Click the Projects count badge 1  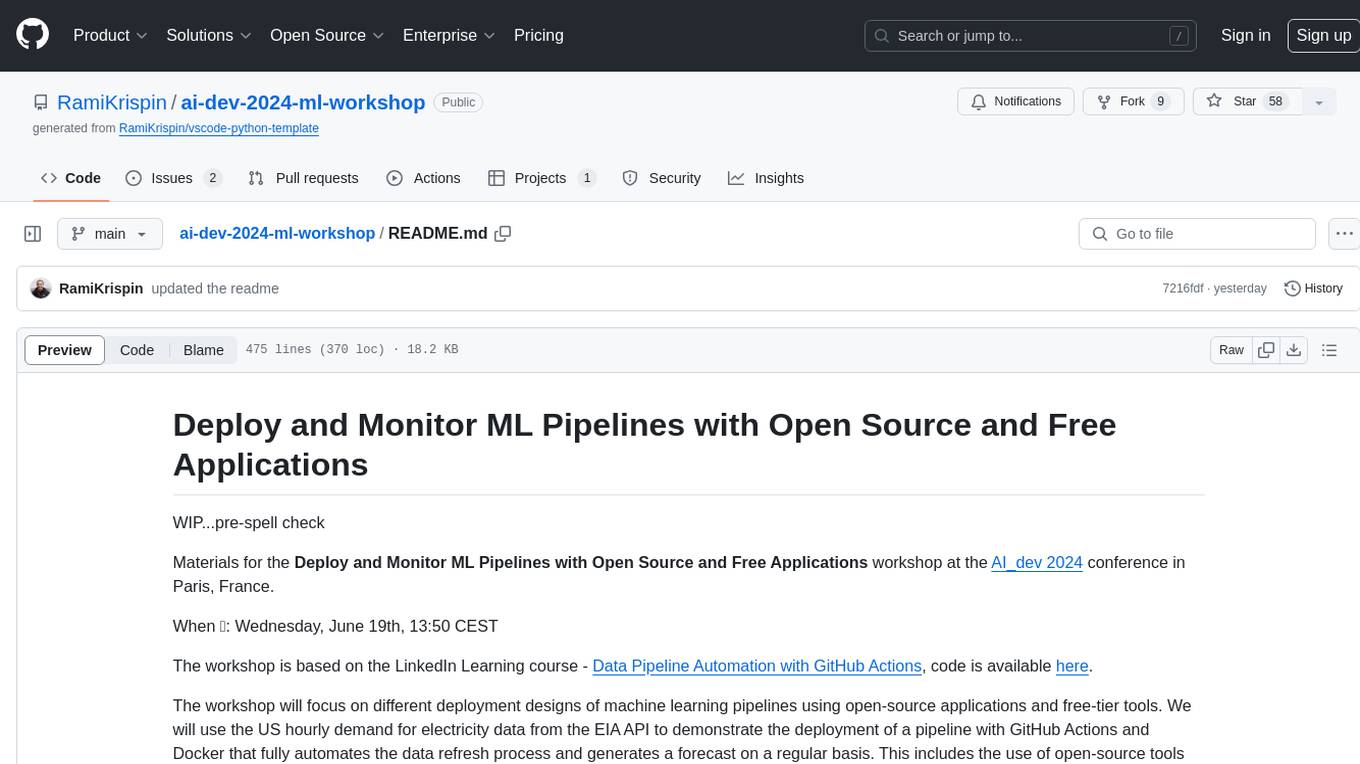click(x=587, y=178)
